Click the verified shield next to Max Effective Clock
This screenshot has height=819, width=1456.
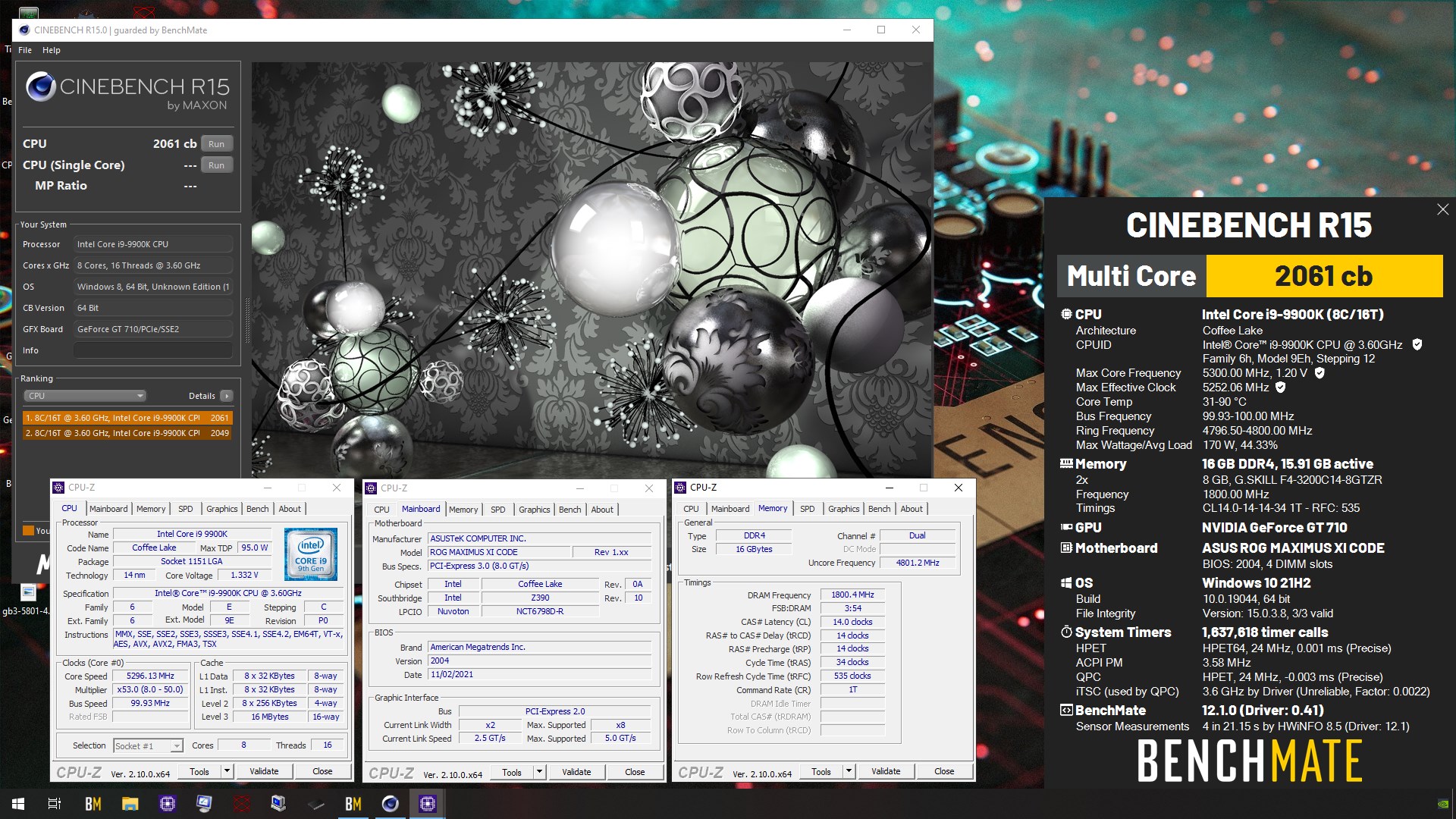click(x=1281, y=388)
